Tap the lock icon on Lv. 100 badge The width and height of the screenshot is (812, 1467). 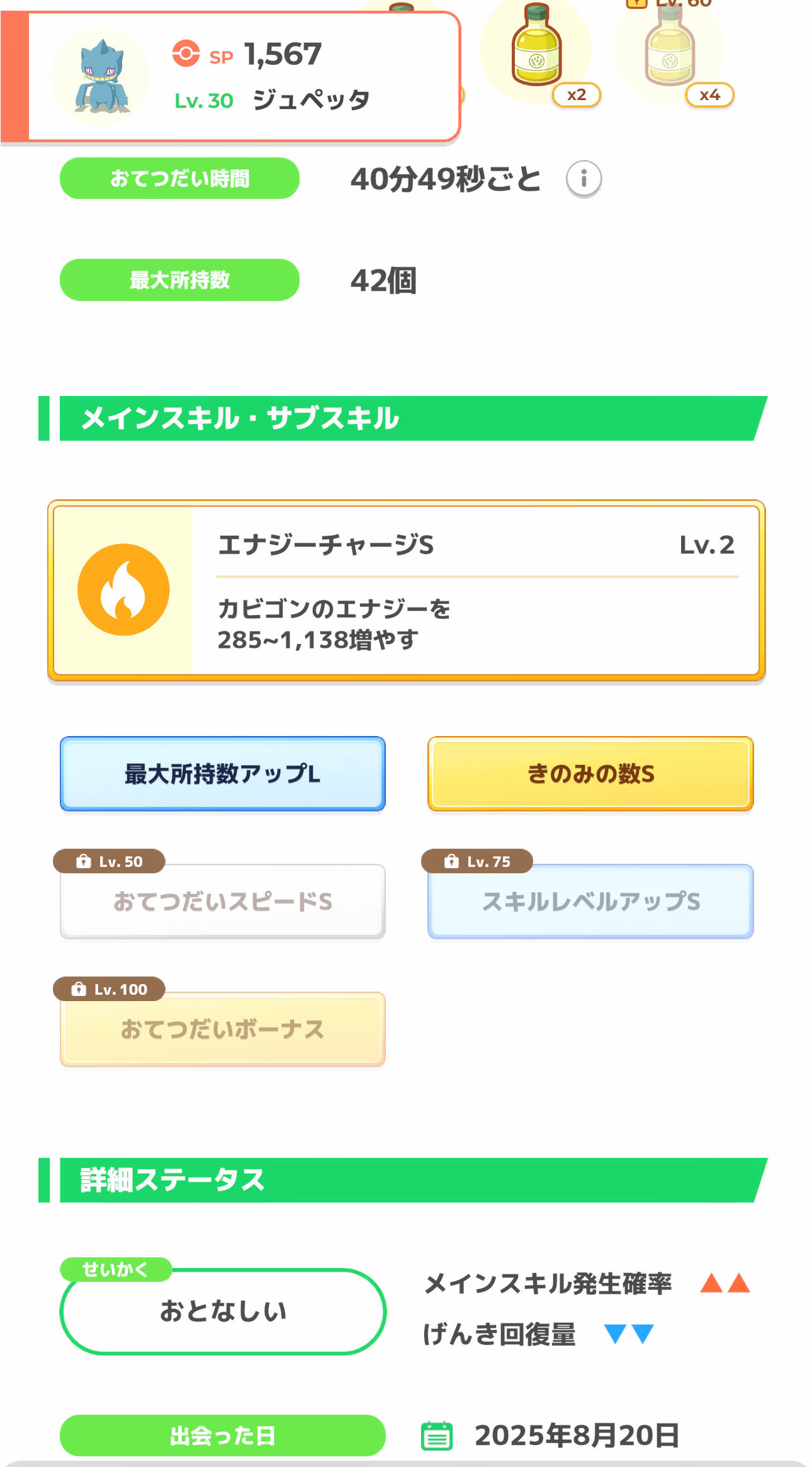tap(79, 989)
